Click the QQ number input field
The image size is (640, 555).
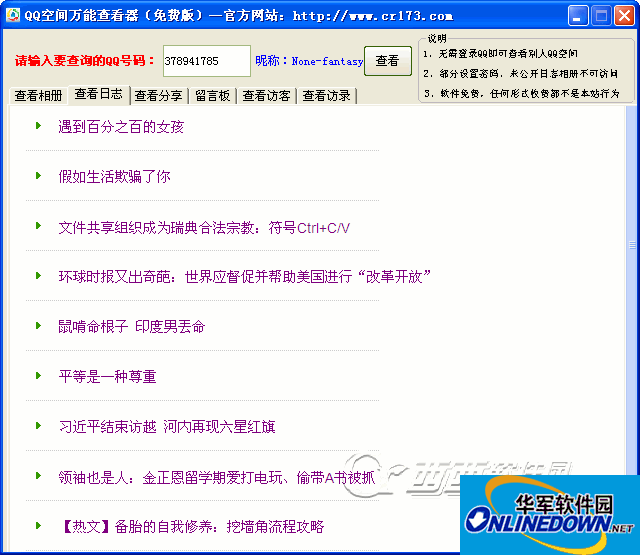(207, 61)
